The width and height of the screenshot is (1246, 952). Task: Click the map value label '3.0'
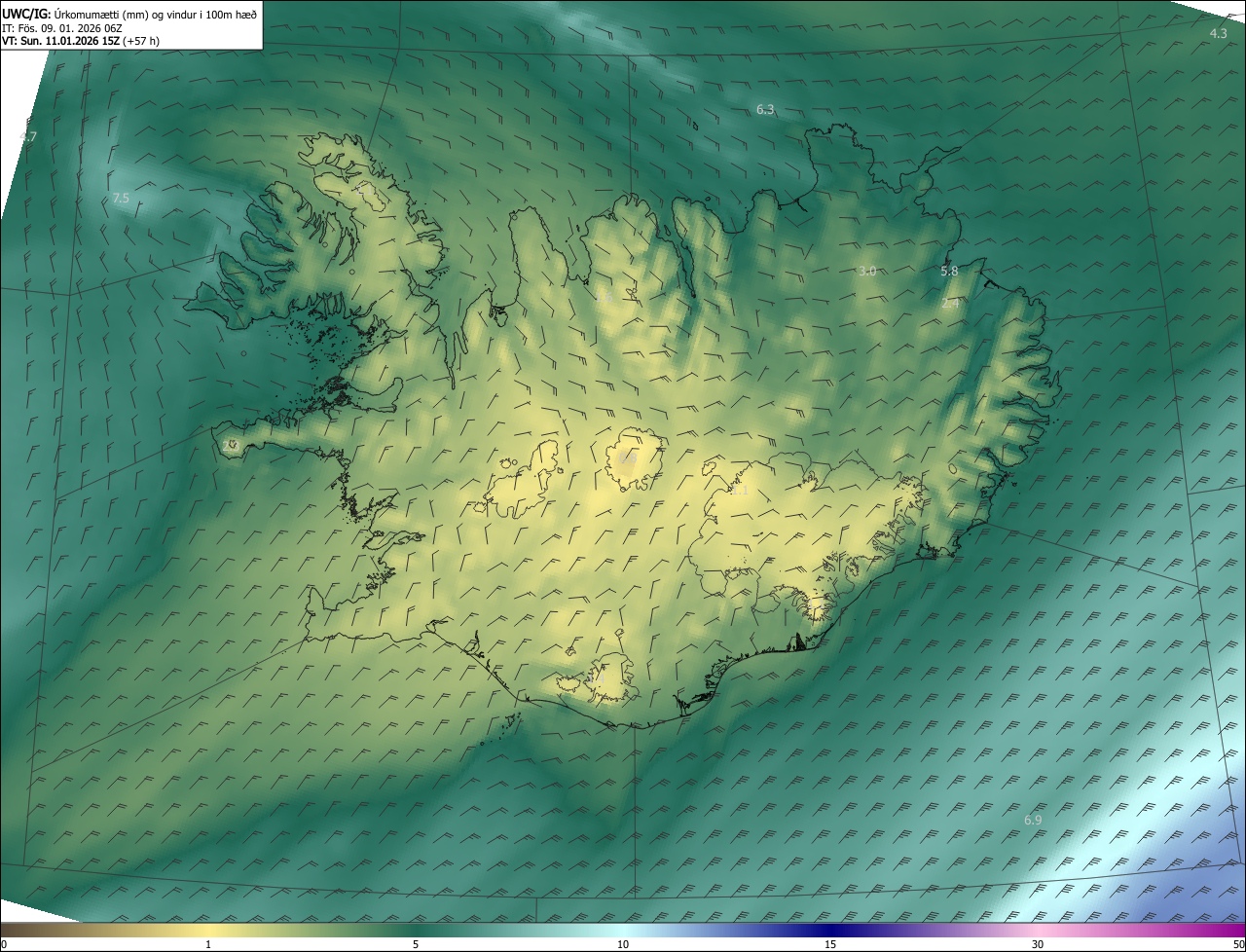[x=867, y=271]
